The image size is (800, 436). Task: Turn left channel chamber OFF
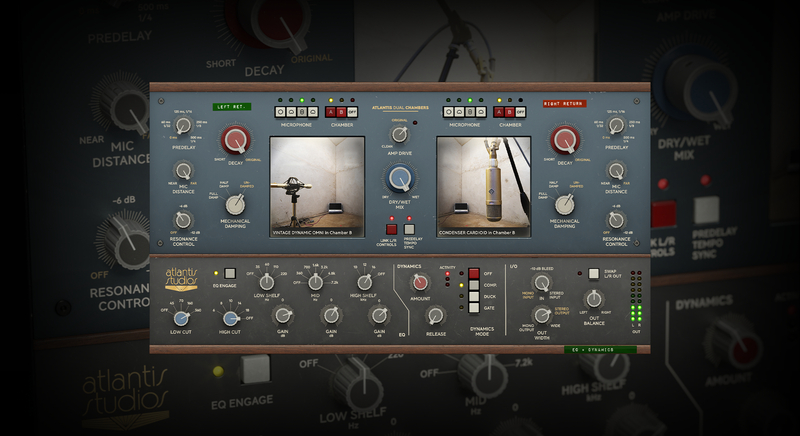tap(352, 112)
